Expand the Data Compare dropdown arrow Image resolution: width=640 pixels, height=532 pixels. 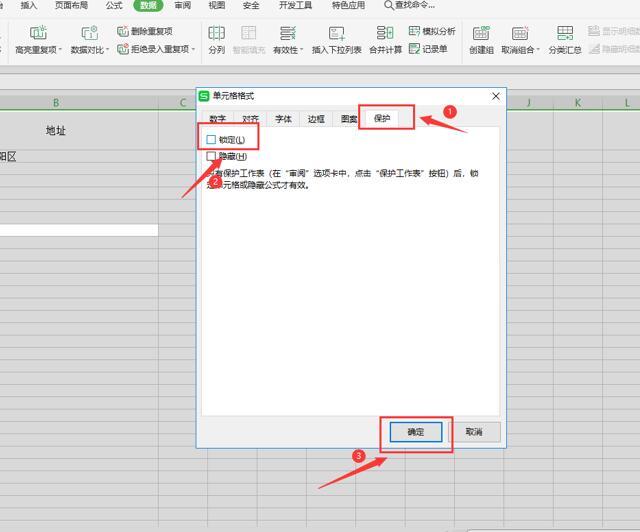point(108,50)
